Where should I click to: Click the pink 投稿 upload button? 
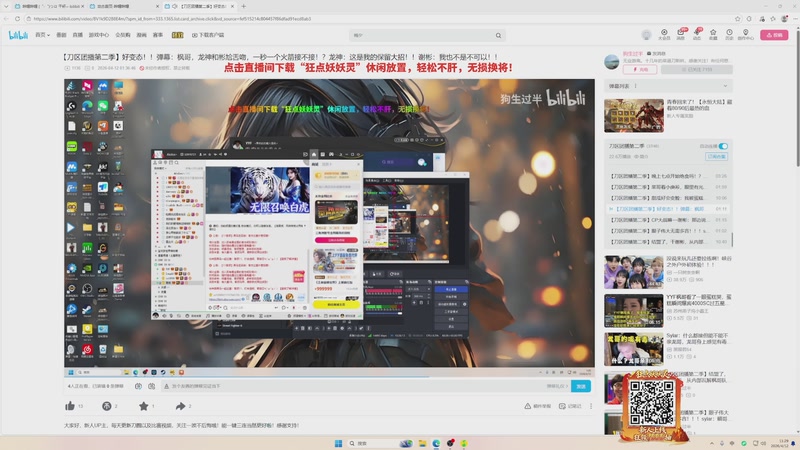tap(774, 35)
